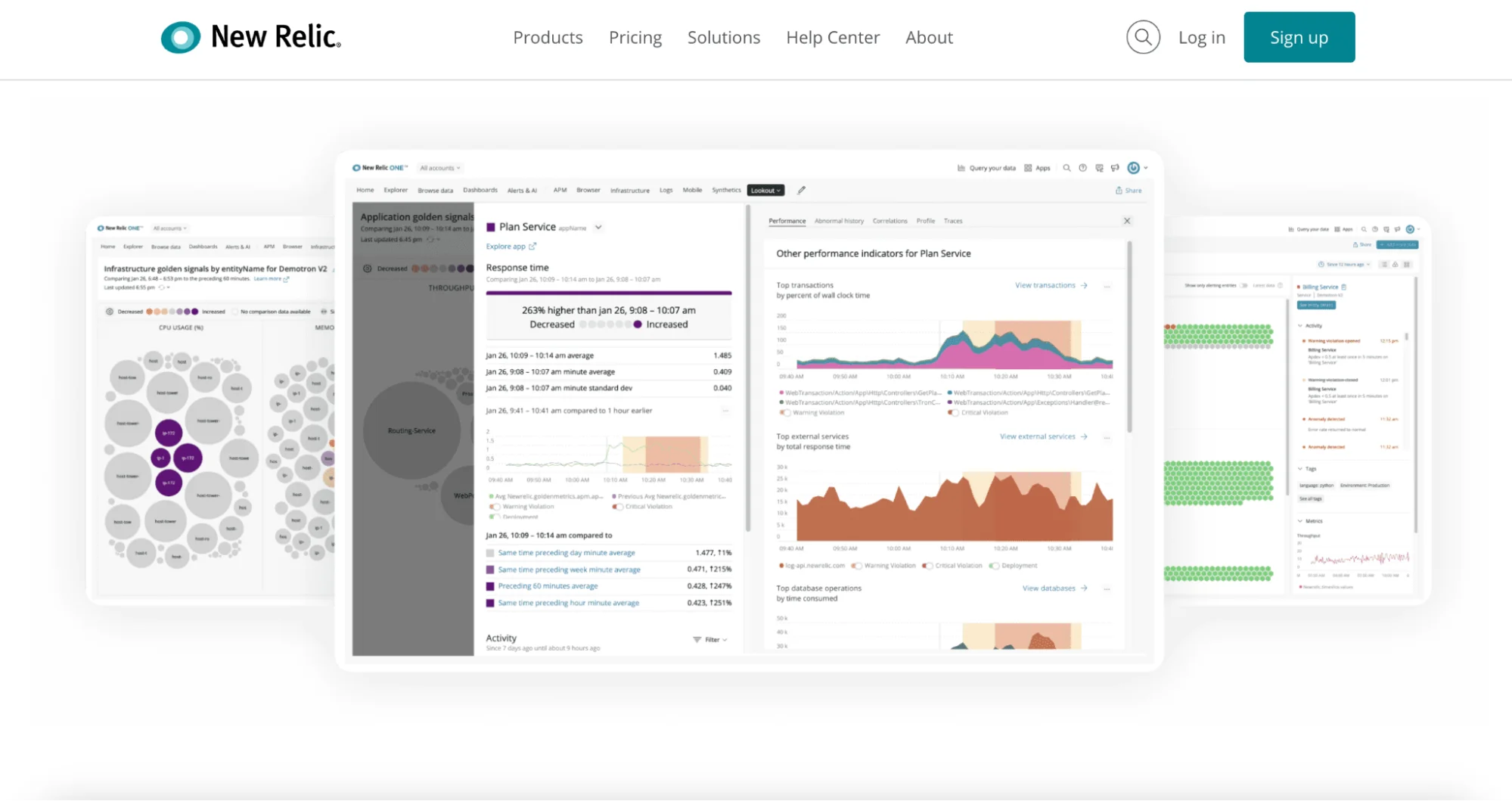
Task: Switch to the Traces tab
Action: click(x=953, y=221)
